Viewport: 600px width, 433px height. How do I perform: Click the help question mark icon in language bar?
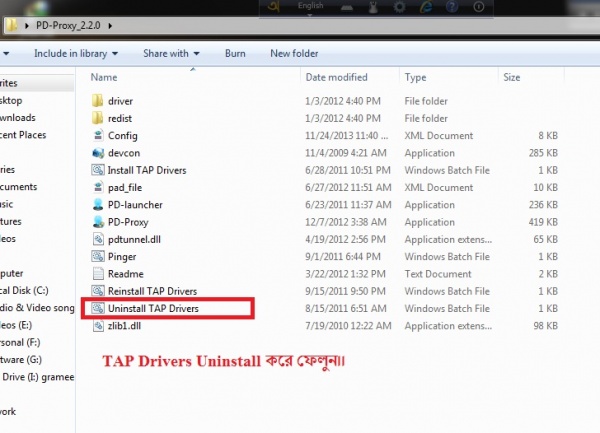point(452,7)
